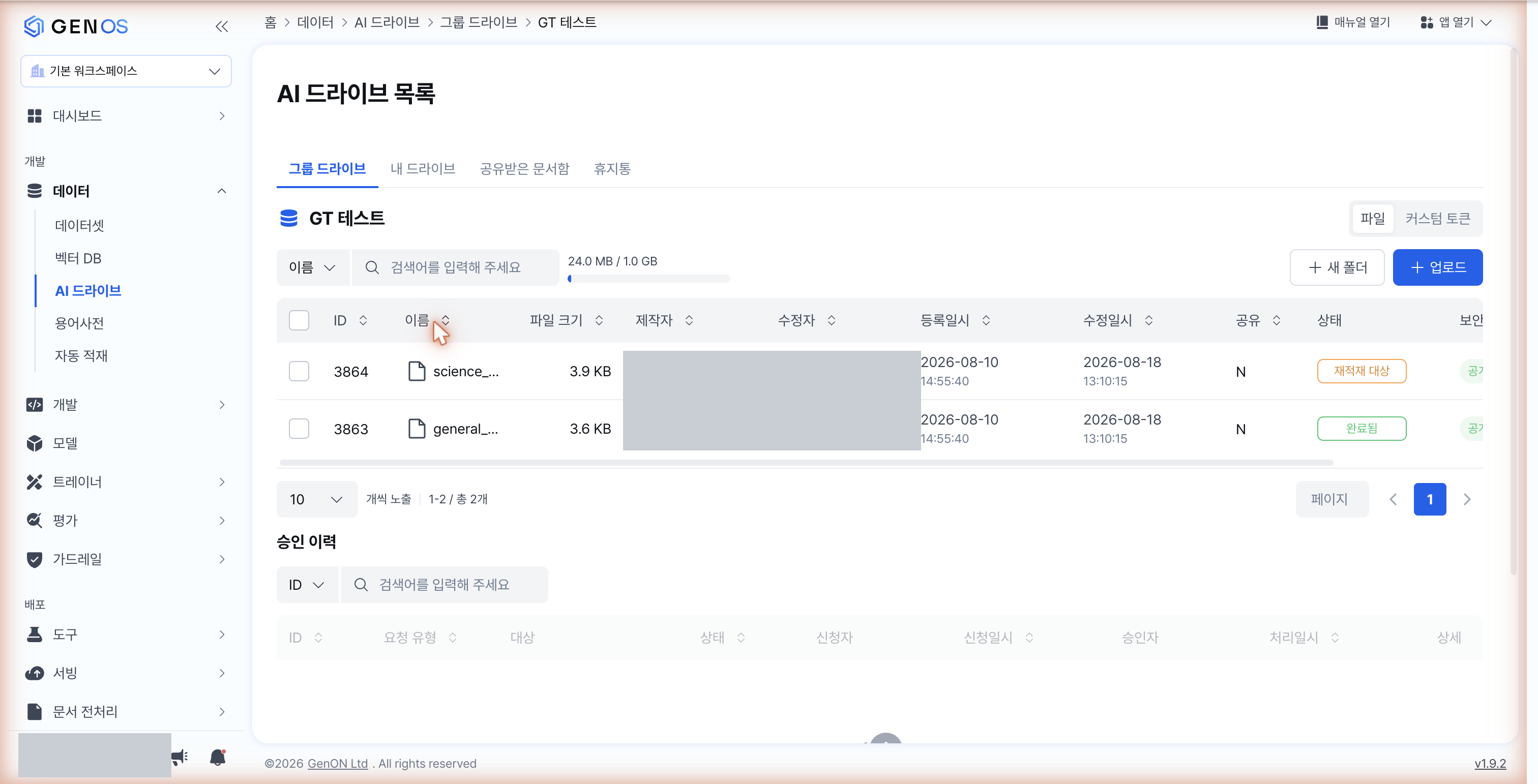Open the ID filter dropdown in 승인 이력
Image resolution: width=1538 pixels, height=784 pixels.
pyautogui.click(x=307, y=585)
